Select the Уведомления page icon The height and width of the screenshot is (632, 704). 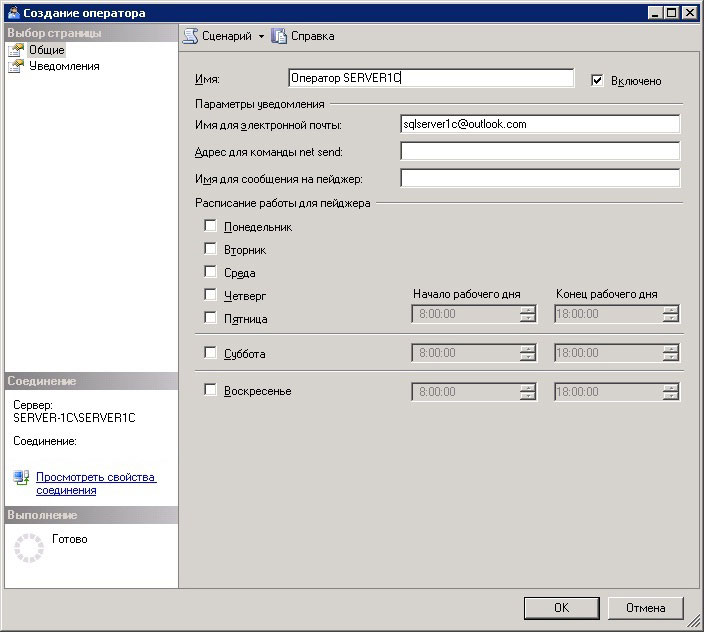click(15, 66)
